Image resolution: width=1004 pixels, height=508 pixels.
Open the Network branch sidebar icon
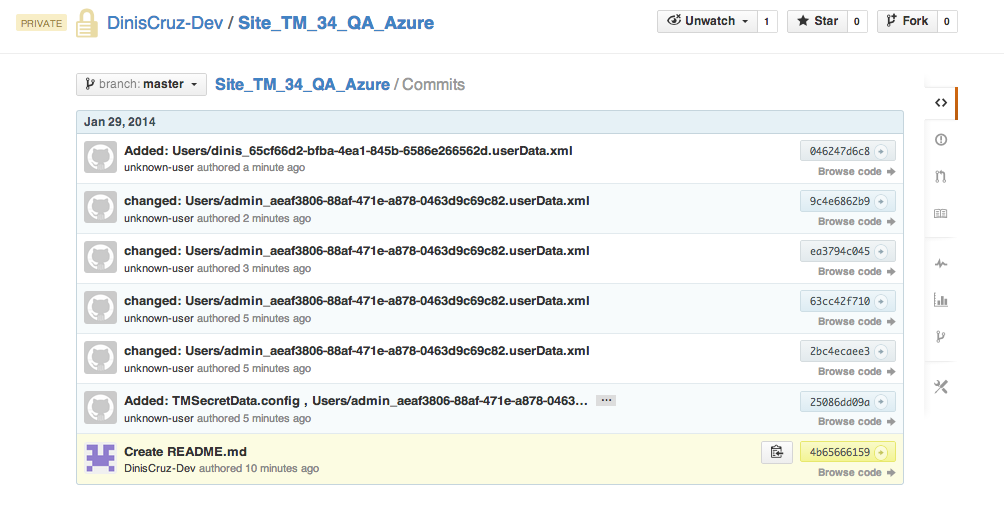(940, 336)
